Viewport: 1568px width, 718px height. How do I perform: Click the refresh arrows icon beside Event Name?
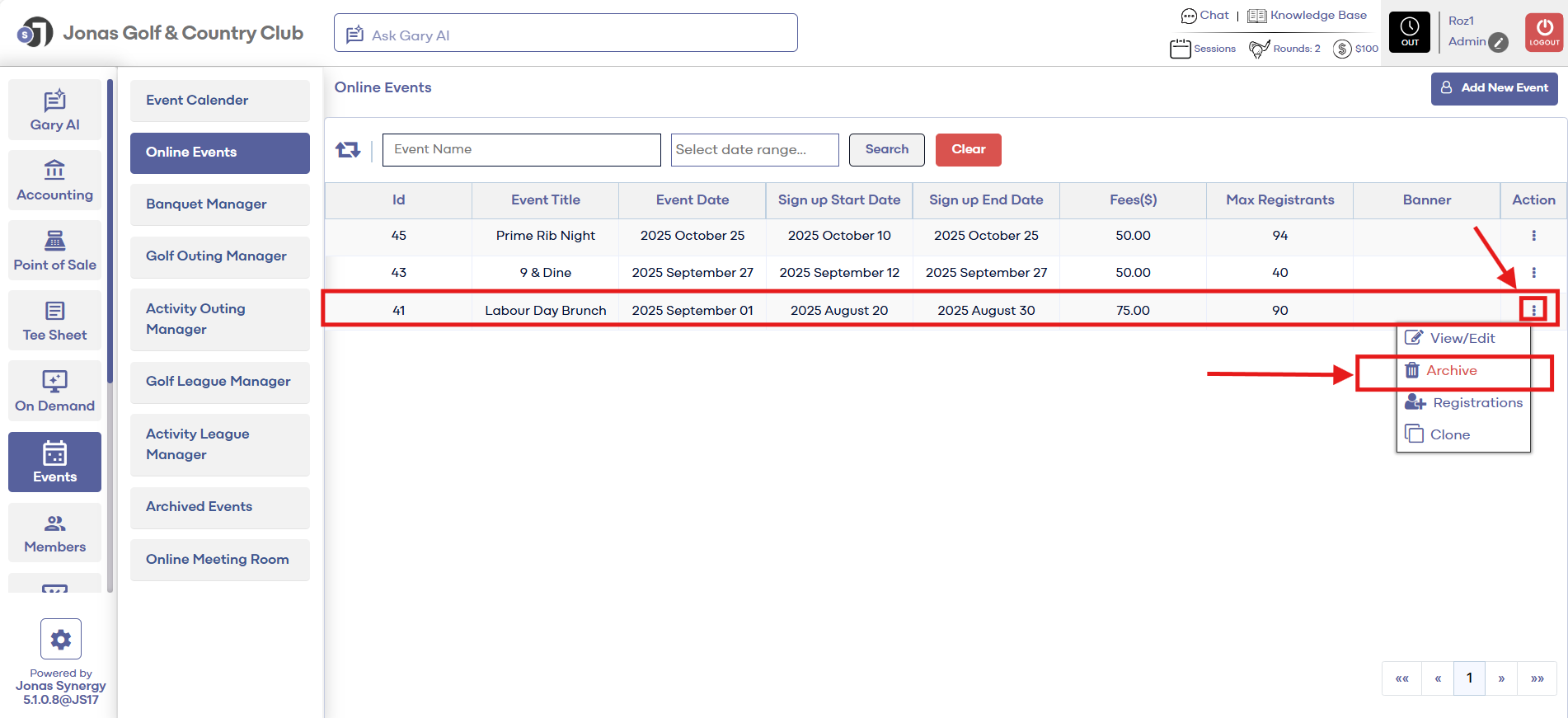point(348,149)
